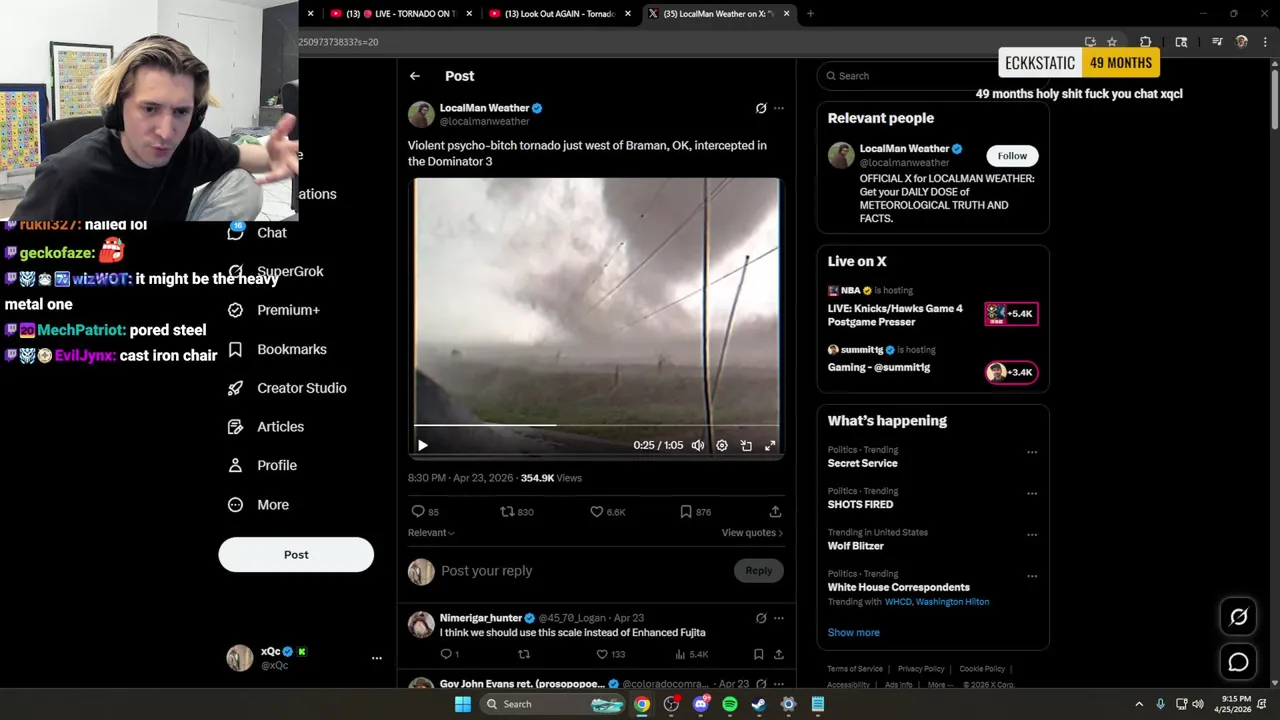Reply to Nimerigar_hunter's comment
The height and width of the screenshot is (720, 1280).
[446, 655]
